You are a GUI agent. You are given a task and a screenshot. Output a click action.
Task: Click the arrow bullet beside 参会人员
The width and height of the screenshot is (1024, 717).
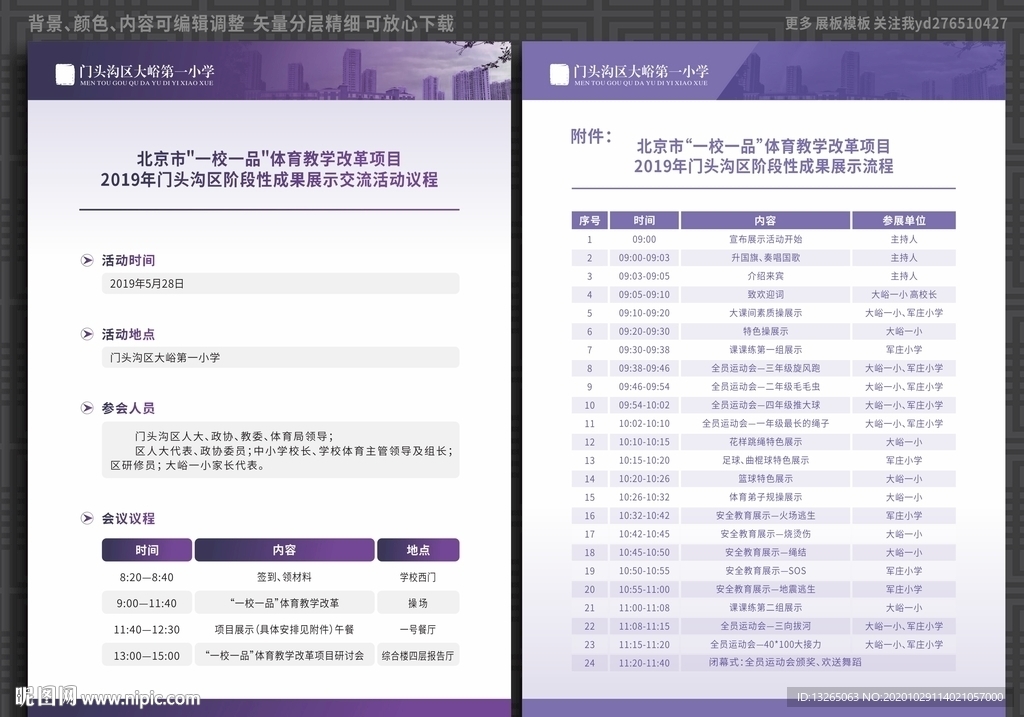point(88,408)
